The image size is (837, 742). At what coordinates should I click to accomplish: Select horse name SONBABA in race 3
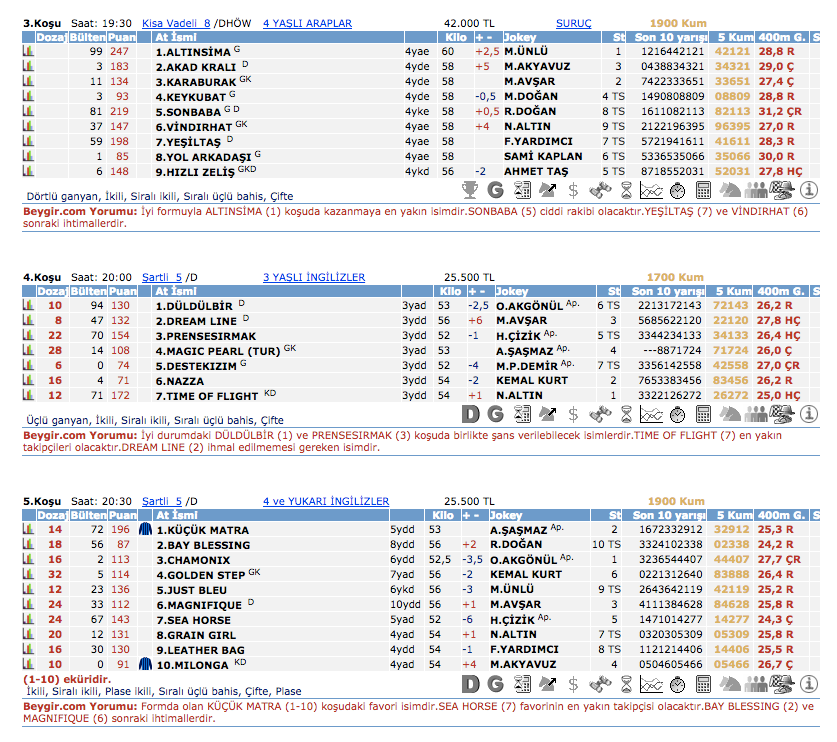187,112
